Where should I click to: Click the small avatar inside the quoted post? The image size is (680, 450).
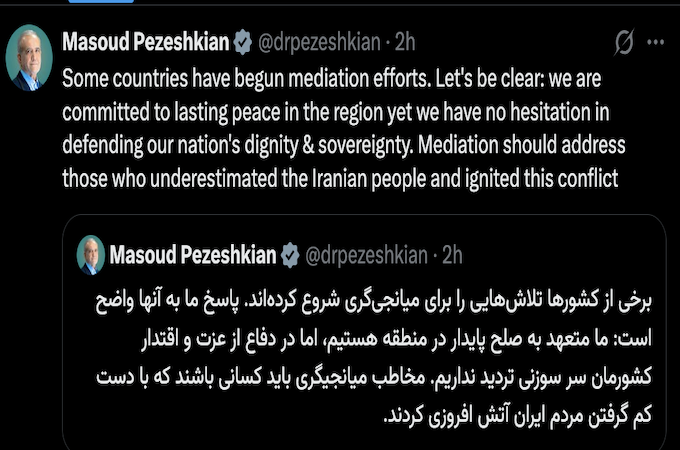coord(92,254)
